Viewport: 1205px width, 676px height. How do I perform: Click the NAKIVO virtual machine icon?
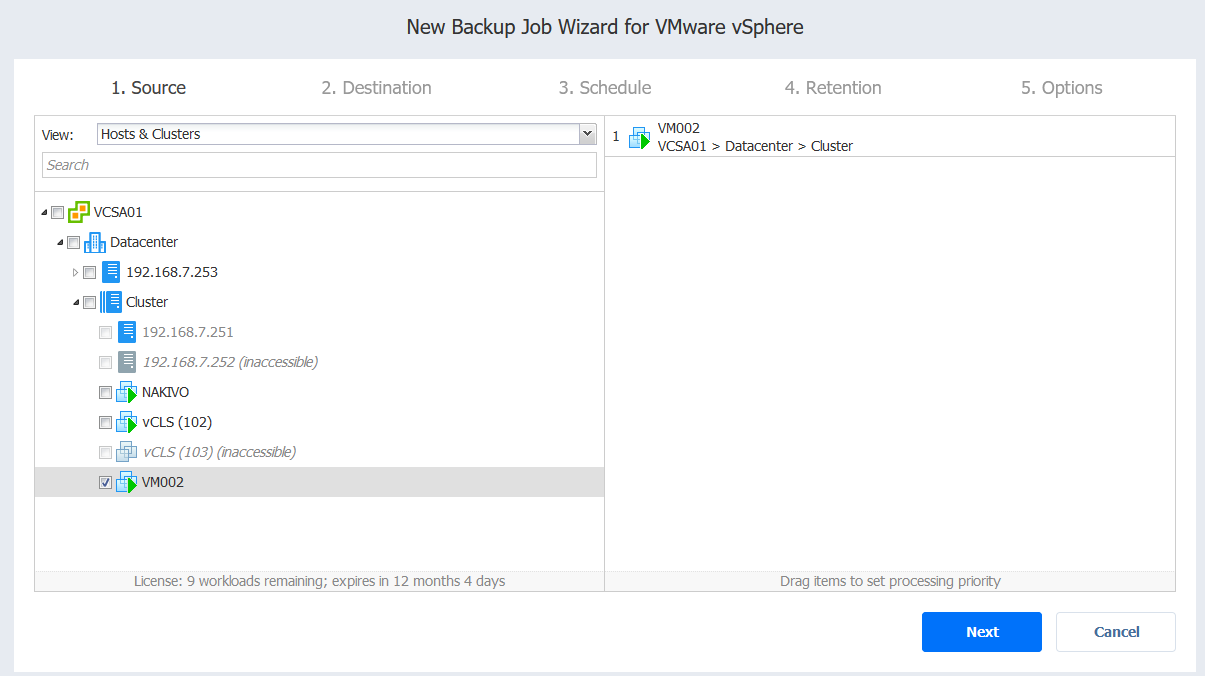click(126, 392)
